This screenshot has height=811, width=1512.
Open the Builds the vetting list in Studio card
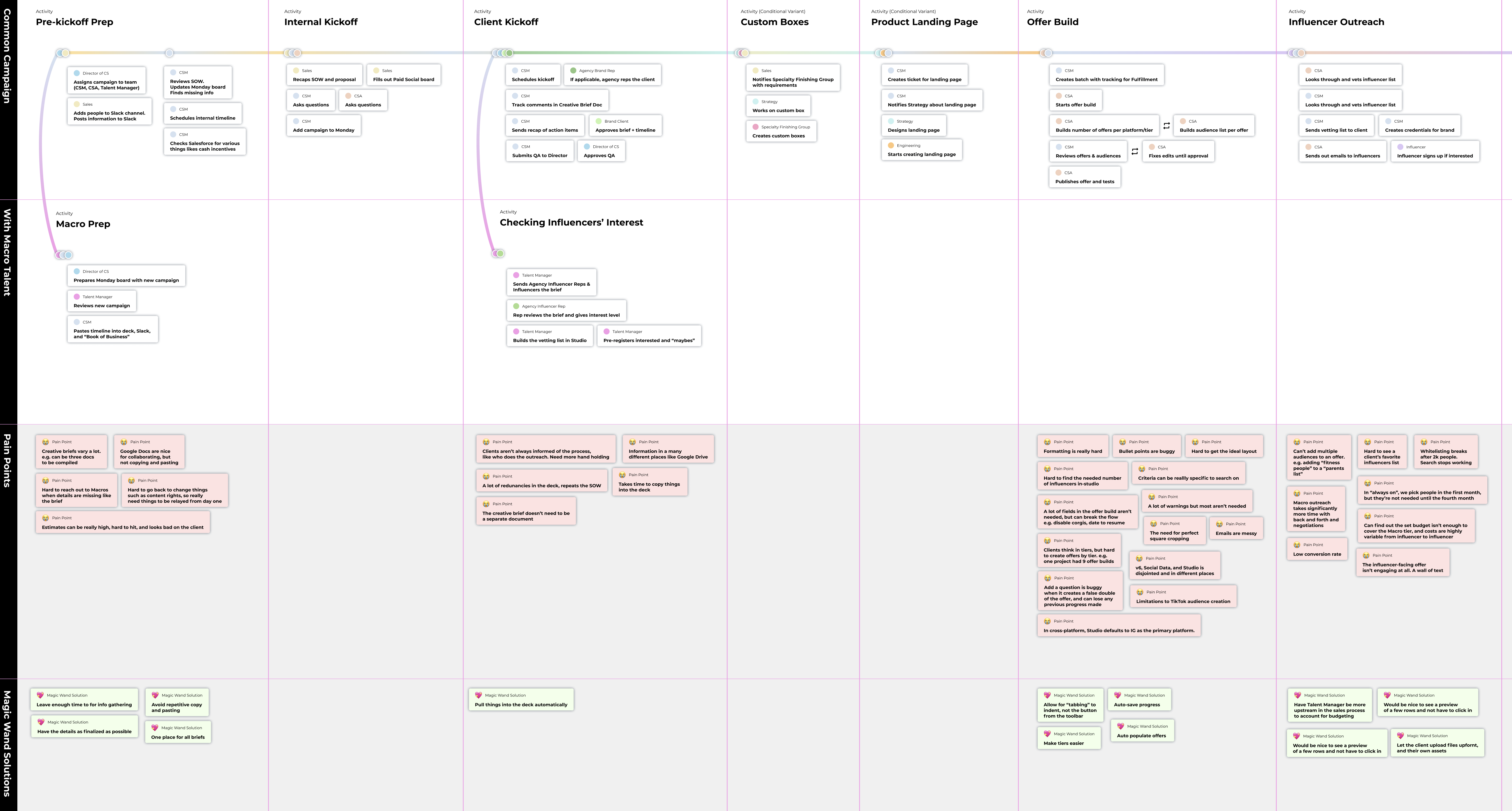coord(549,336)
